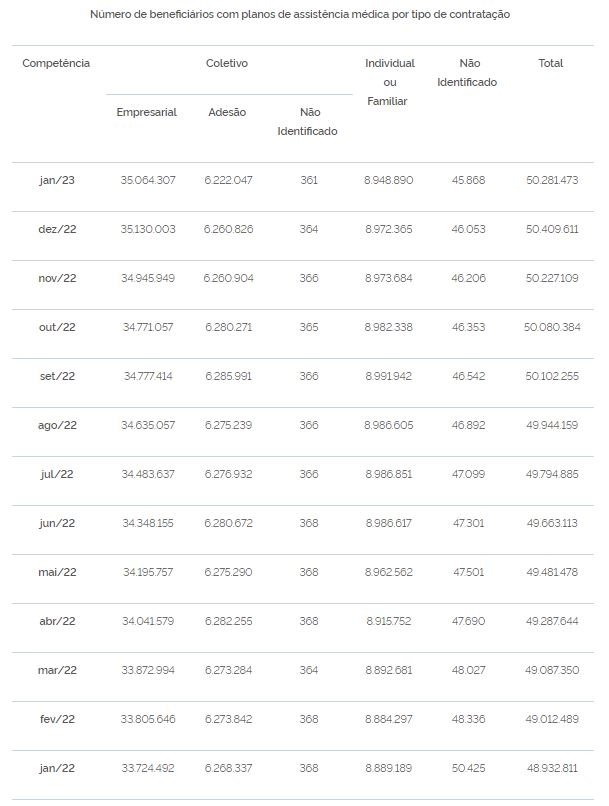
Task: Click Individual value 8.986.605 for ago/22
Action: point(389,425)
